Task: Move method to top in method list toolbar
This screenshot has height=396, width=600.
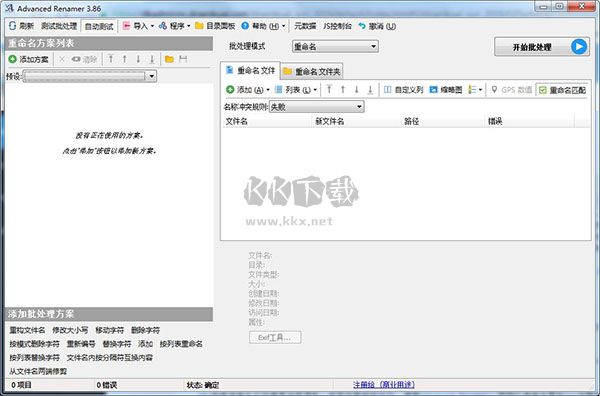Action: (111, 59)
